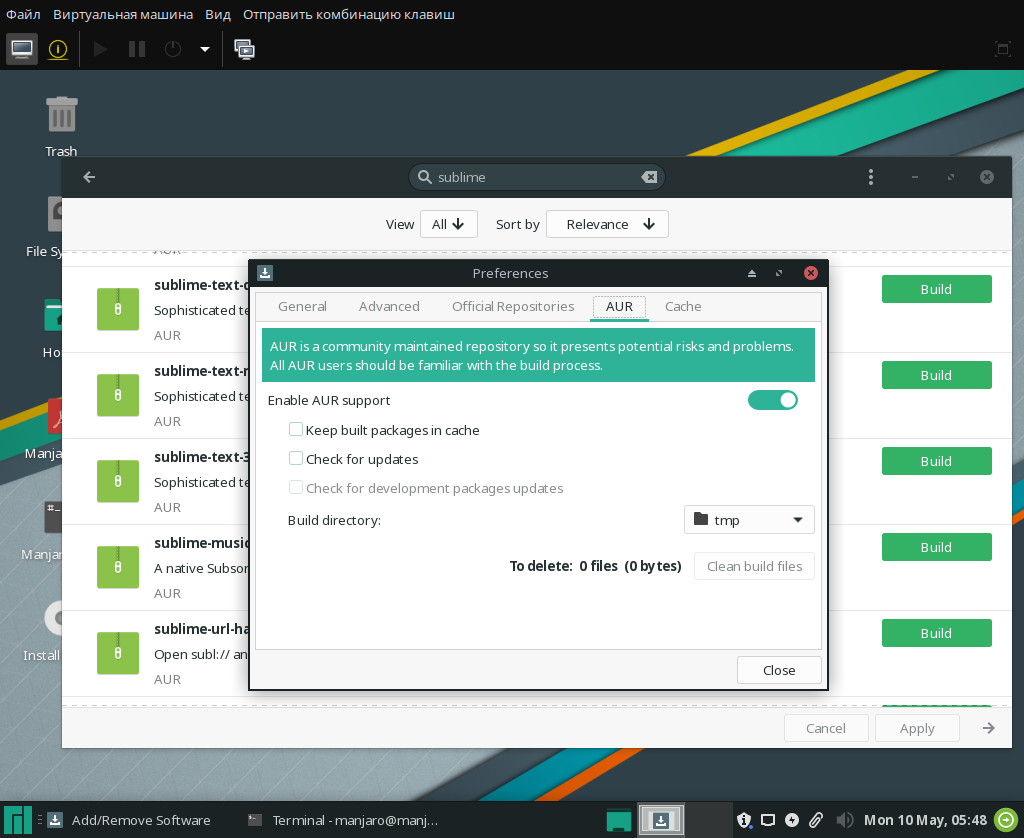Click Close button in Preferences dialog

pyautogui.click(x=778, y=670)
